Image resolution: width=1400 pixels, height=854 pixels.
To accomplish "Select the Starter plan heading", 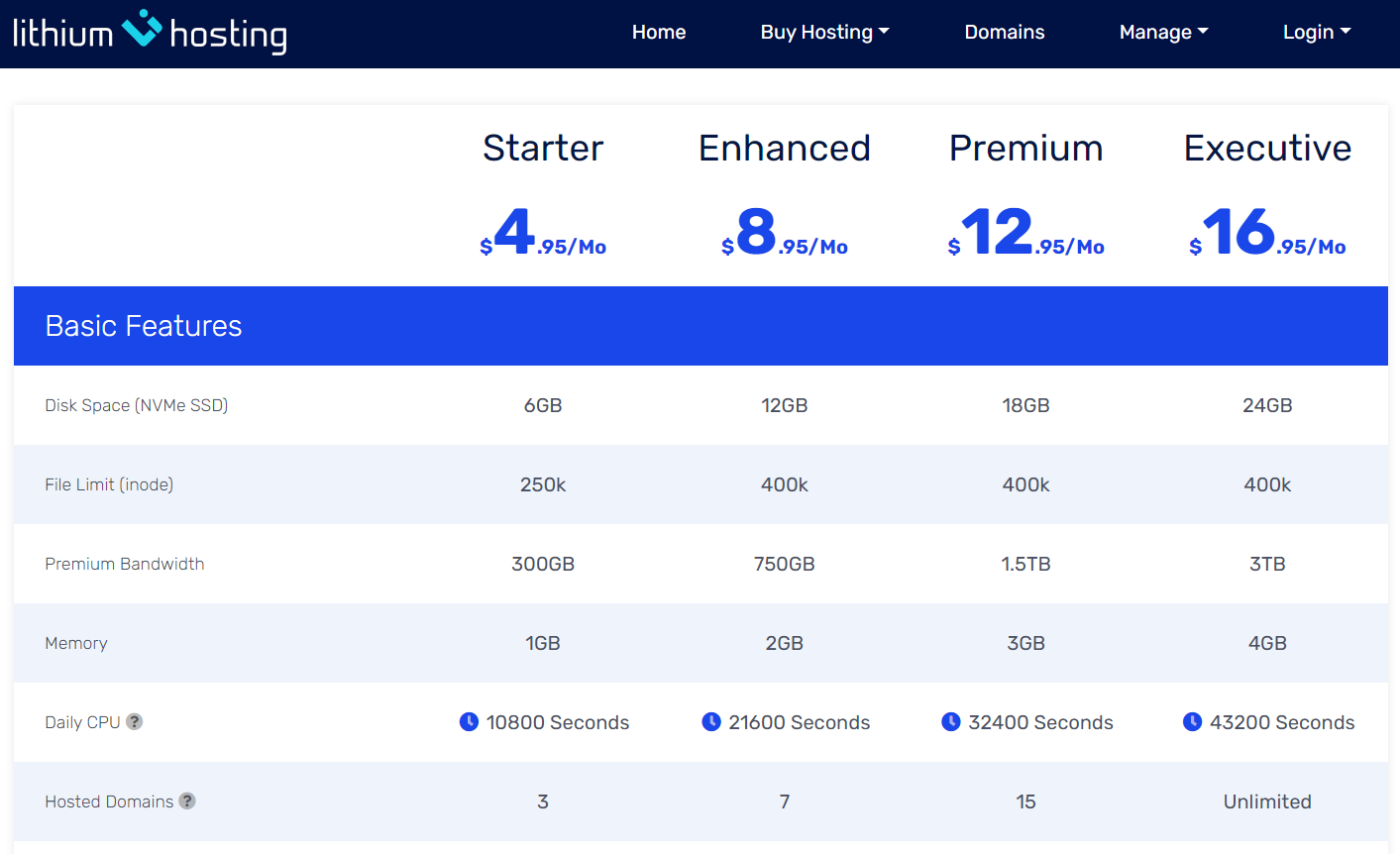I will pyautogui.click(x=543, y=148).
